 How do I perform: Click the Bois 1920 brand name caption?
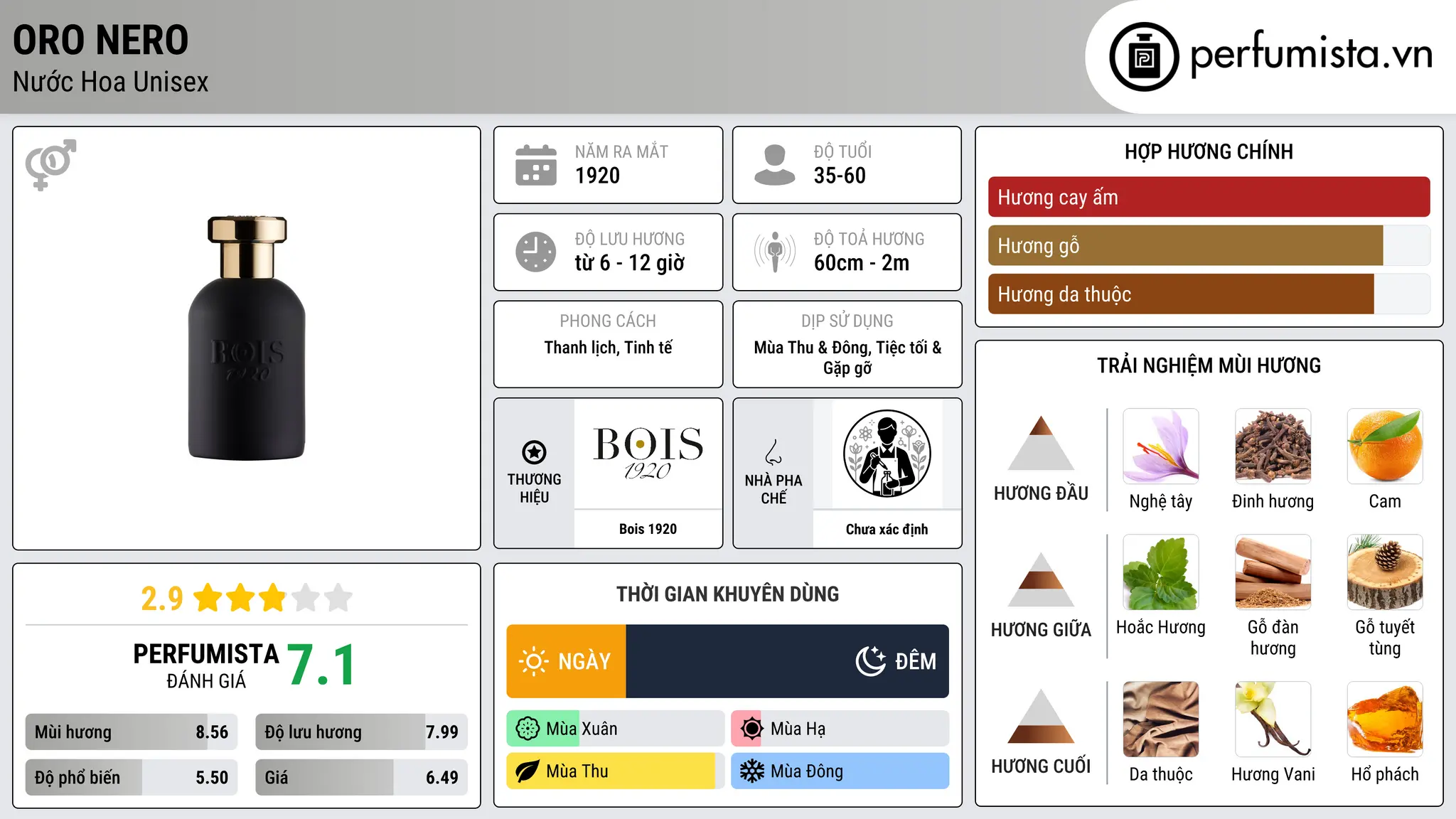point(648,529)
